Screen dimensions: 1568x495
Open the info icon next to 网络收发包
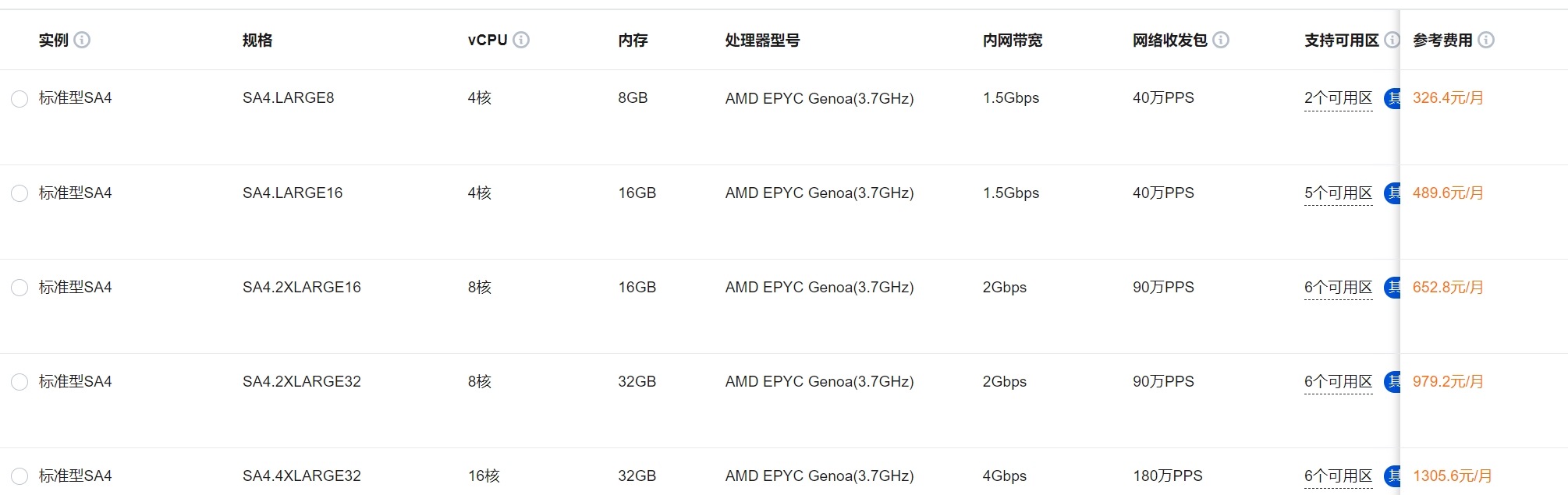pos(1221,40)
